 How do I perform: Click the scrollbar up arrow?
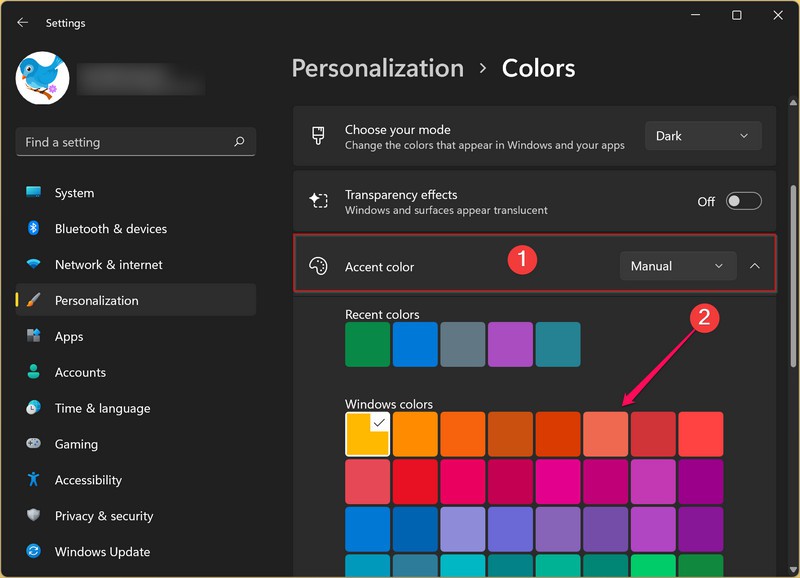[793, 103]
